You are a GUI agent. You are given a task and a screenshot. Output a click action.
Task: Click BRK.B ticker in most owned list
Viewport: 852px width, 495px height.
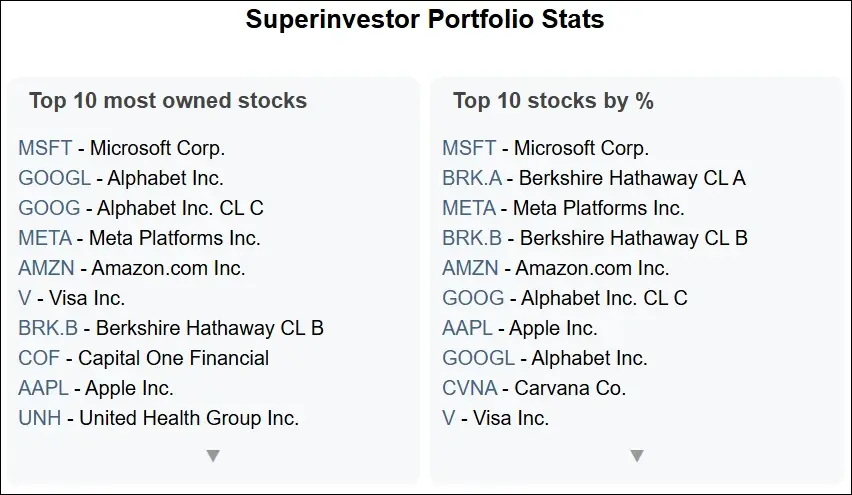pyautogui.click(x=48, y=328)
